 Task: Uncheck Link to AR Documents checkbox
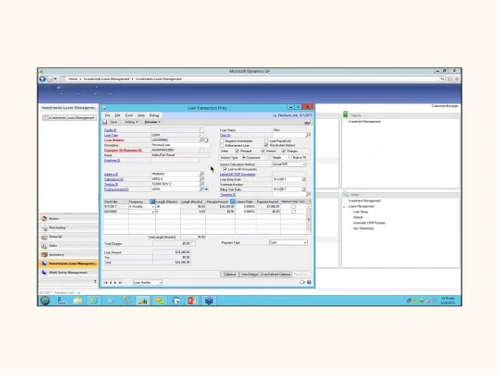[x=225, y=169]
